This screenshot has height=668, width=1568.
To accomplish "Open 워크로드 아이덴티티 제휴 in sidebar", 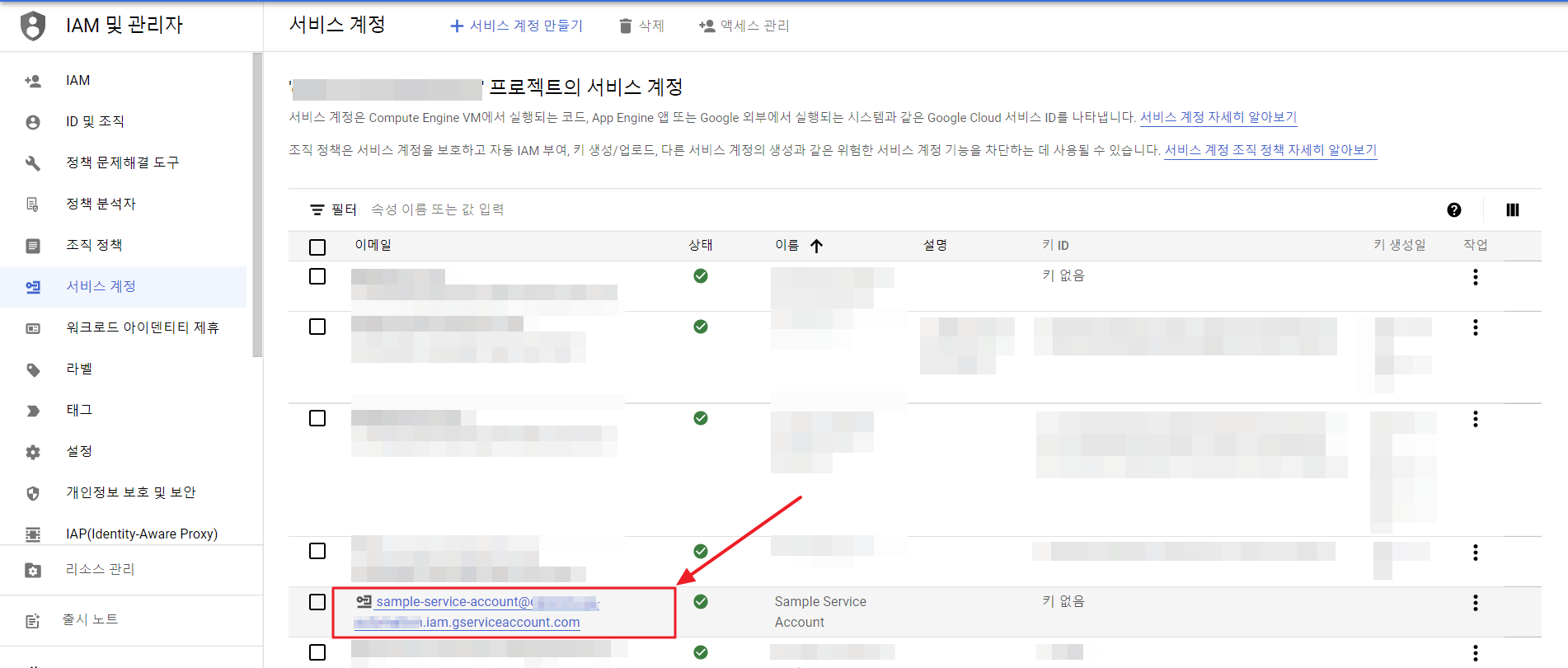I will [142, 327].
